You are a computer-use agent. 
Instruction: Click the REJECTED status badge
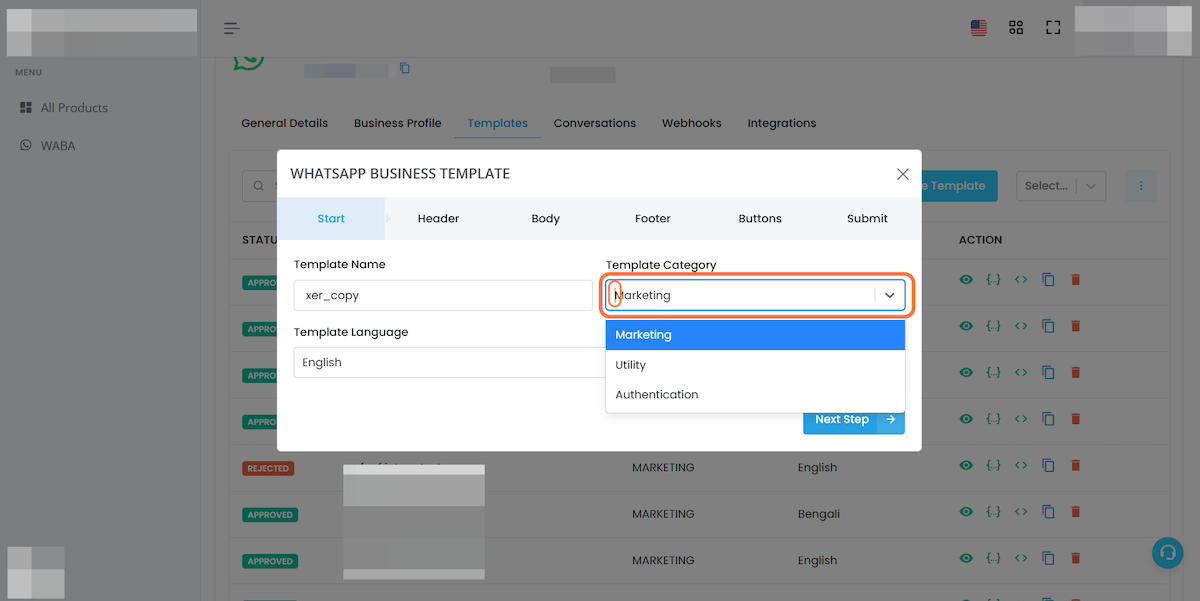point(268,468)
